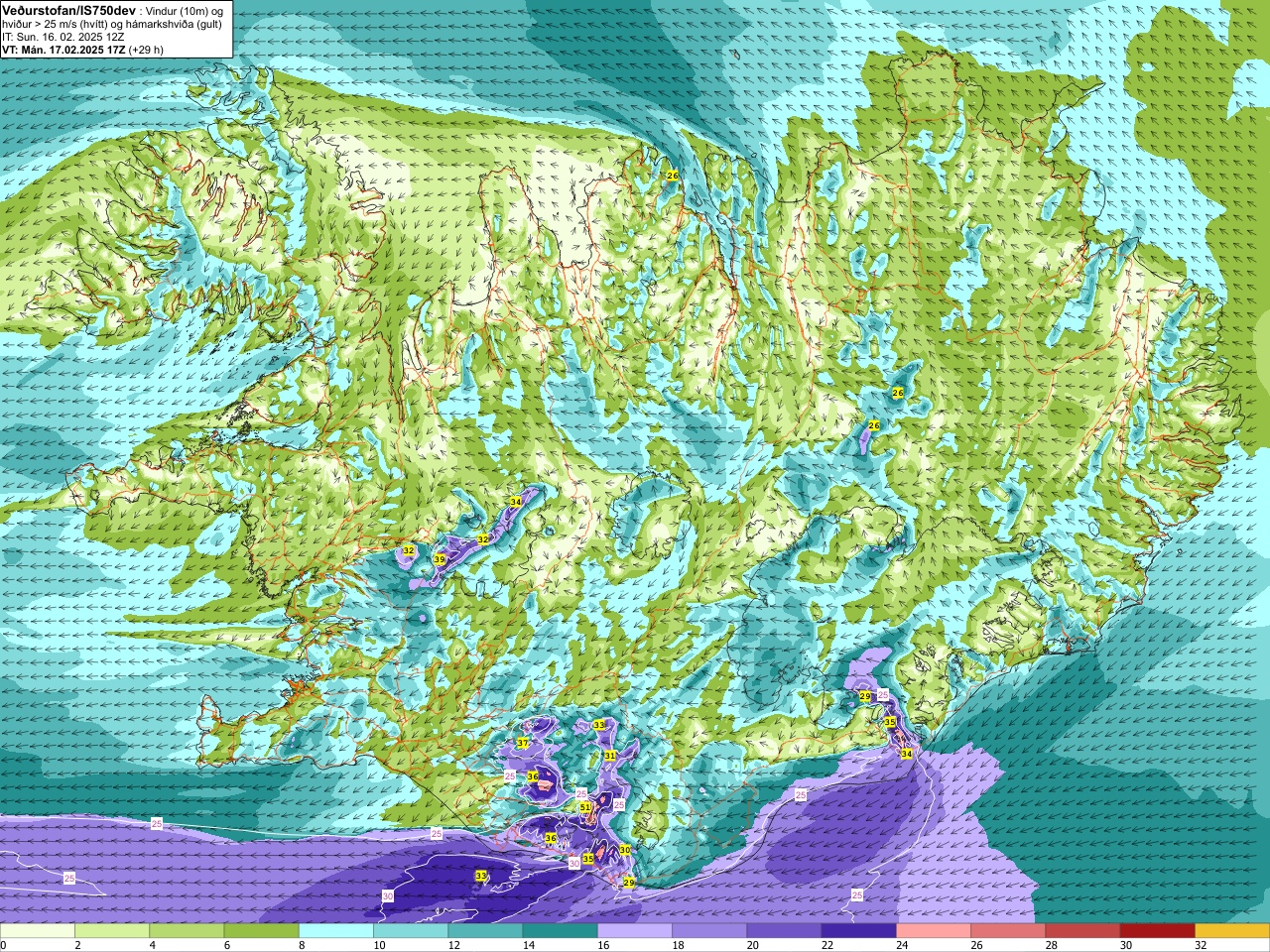Click the 12–14 m/s teal legend swatch

485,931
